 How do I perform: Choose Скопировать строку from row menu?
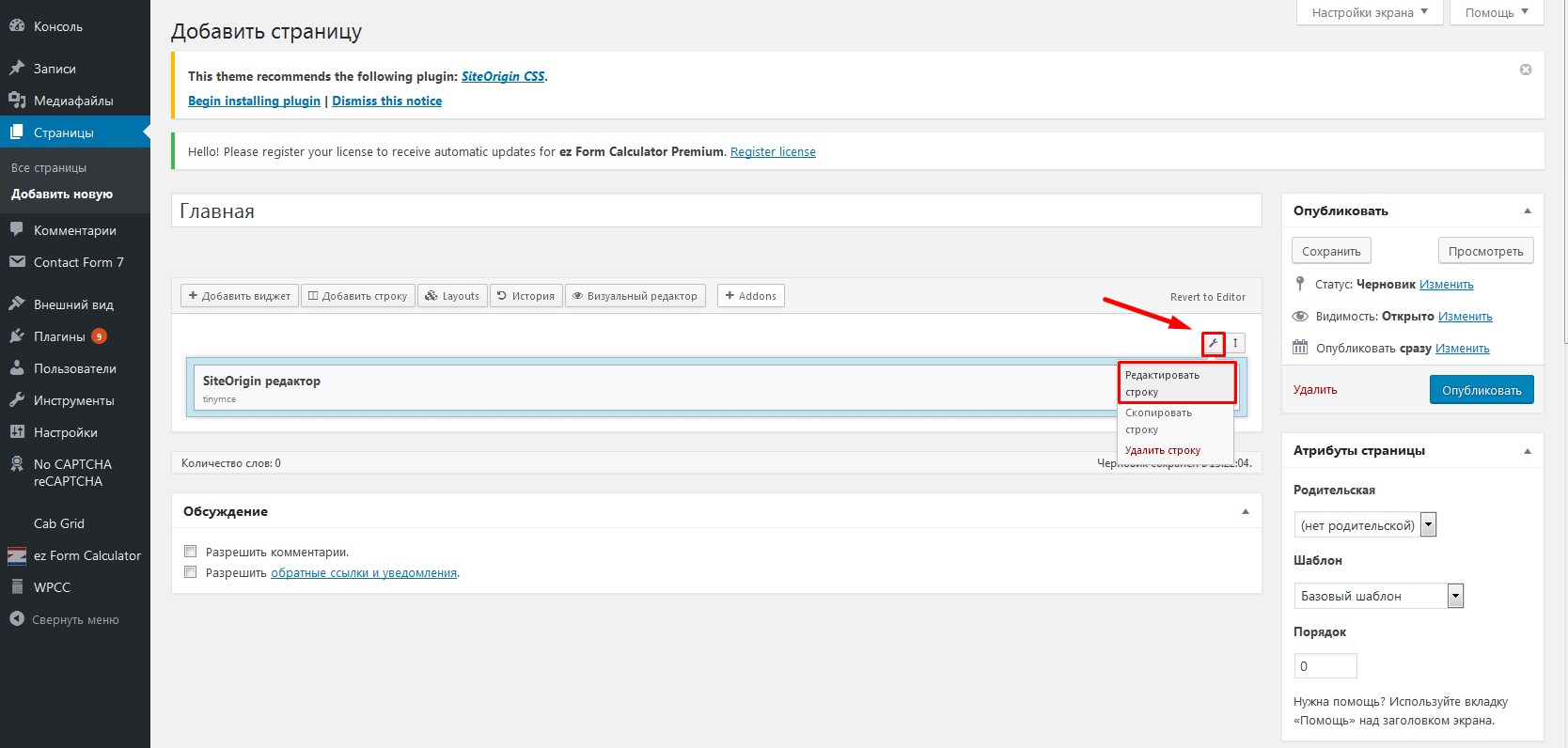point(1176,421)
